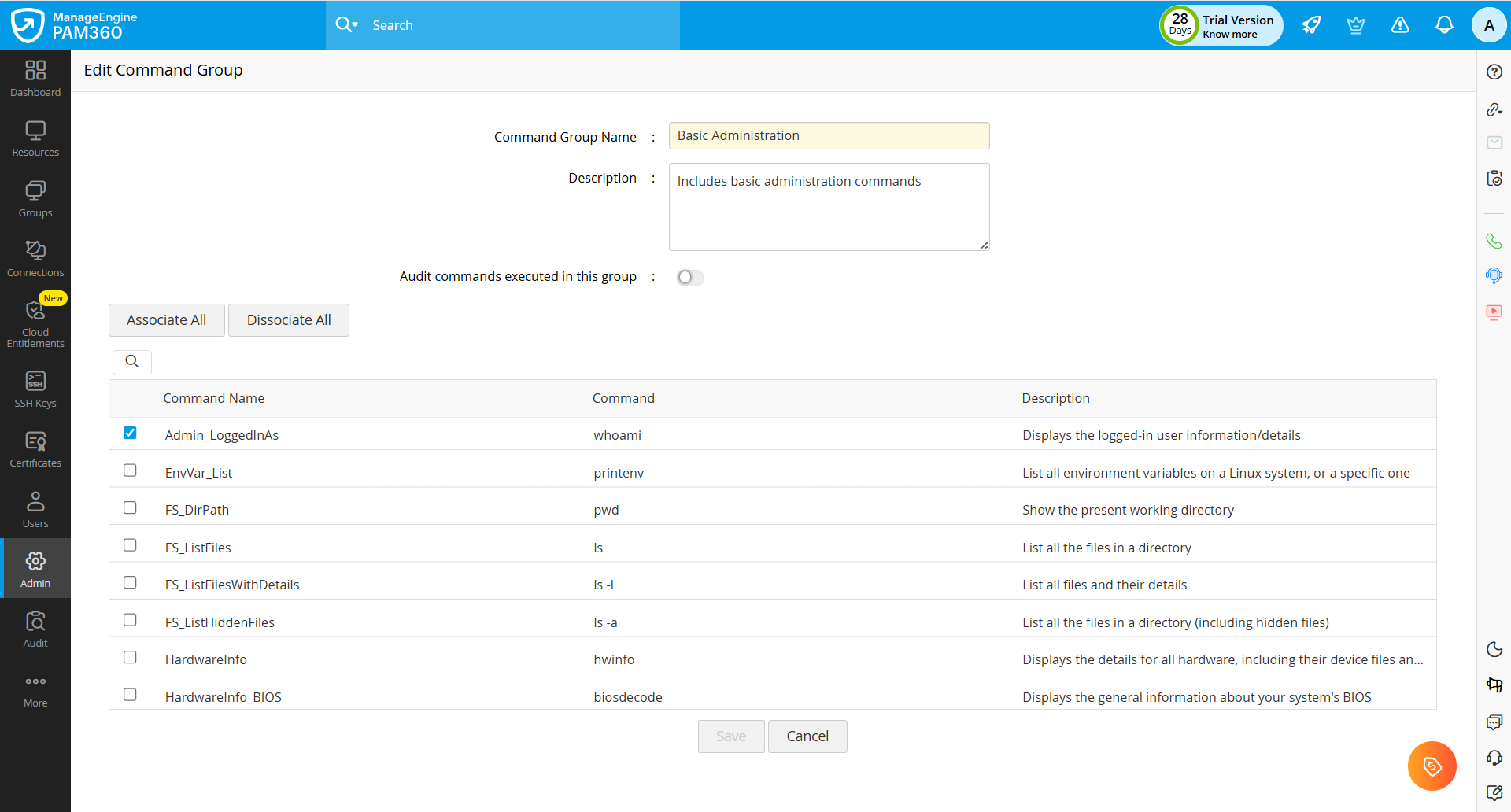Open the Audit section

(35, 630)
